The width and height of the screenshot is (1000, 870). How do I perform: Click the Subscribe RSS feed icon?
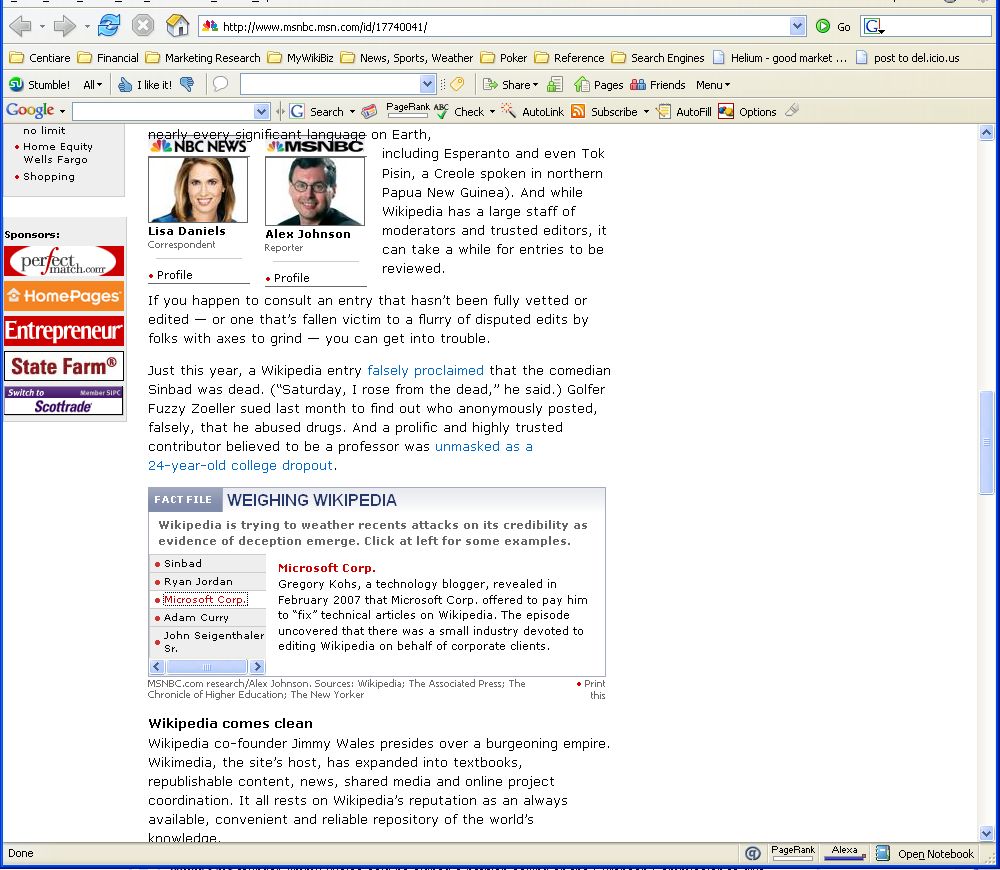578,112
